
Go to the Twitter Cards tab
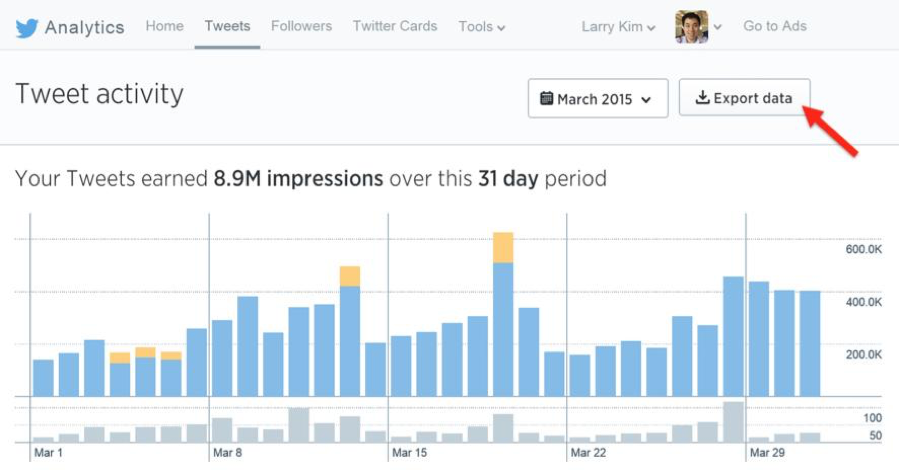click(x=395, y=26)
